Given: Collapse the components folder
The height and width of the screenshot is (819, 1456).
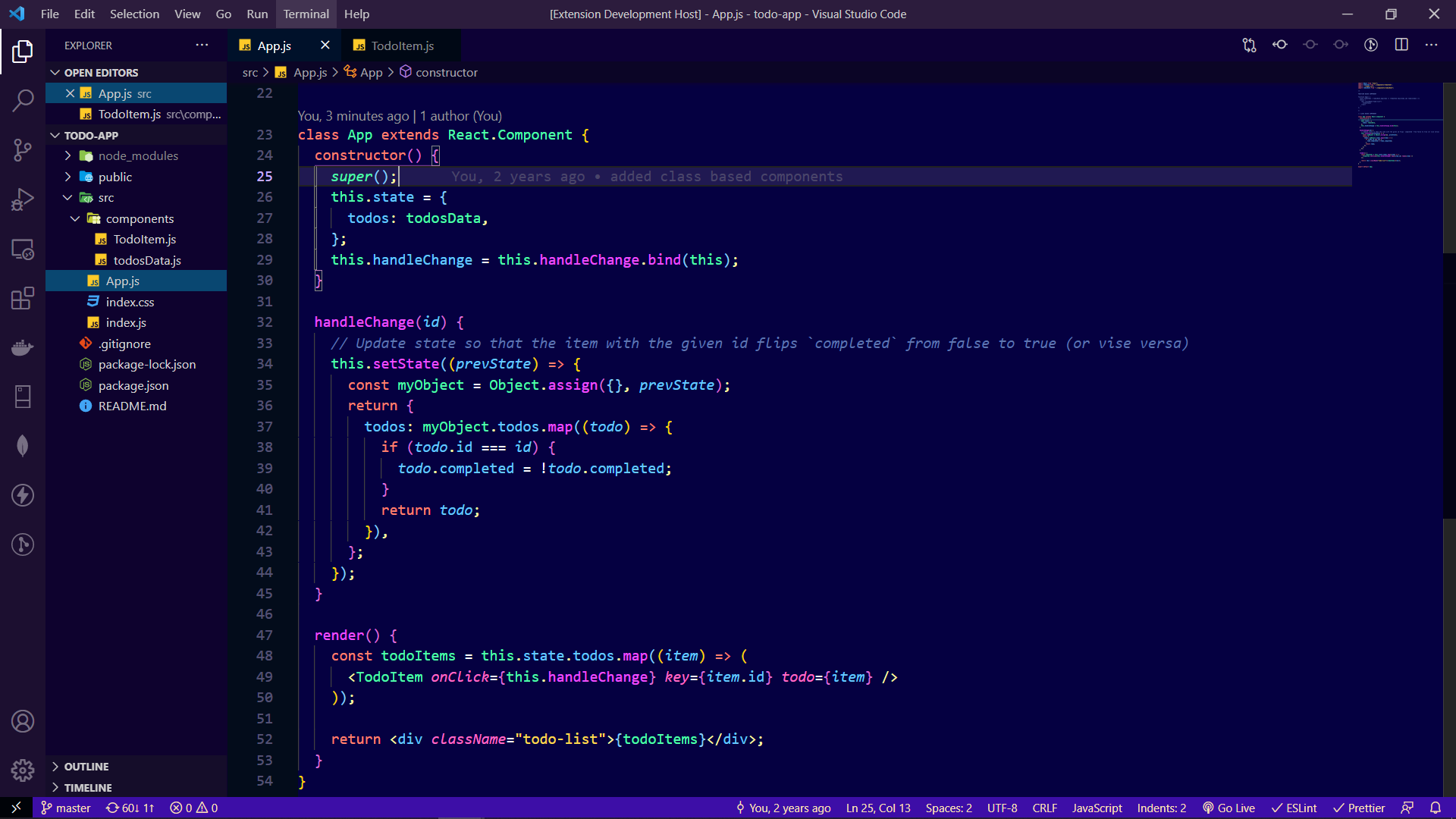Looking at the screenshot, I should [x=140, y=218].
